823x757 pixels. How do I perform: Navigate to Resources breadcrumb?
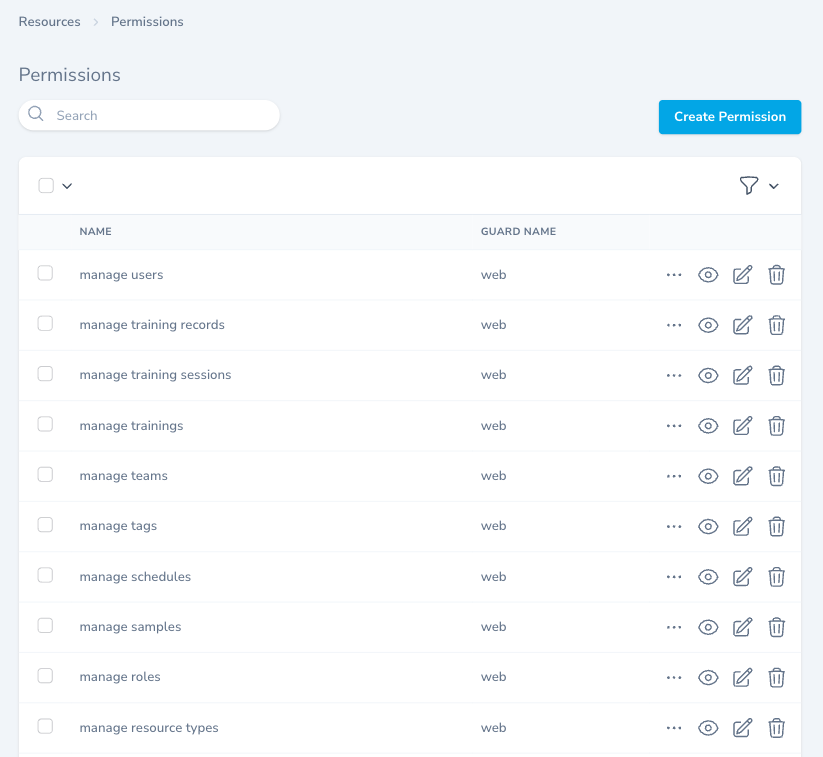[x=49, y=21]
